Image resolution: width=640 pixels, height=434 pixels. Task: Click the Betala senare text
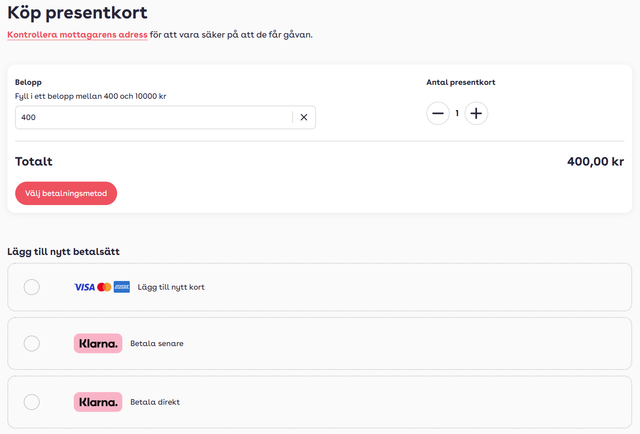(157, 343)
